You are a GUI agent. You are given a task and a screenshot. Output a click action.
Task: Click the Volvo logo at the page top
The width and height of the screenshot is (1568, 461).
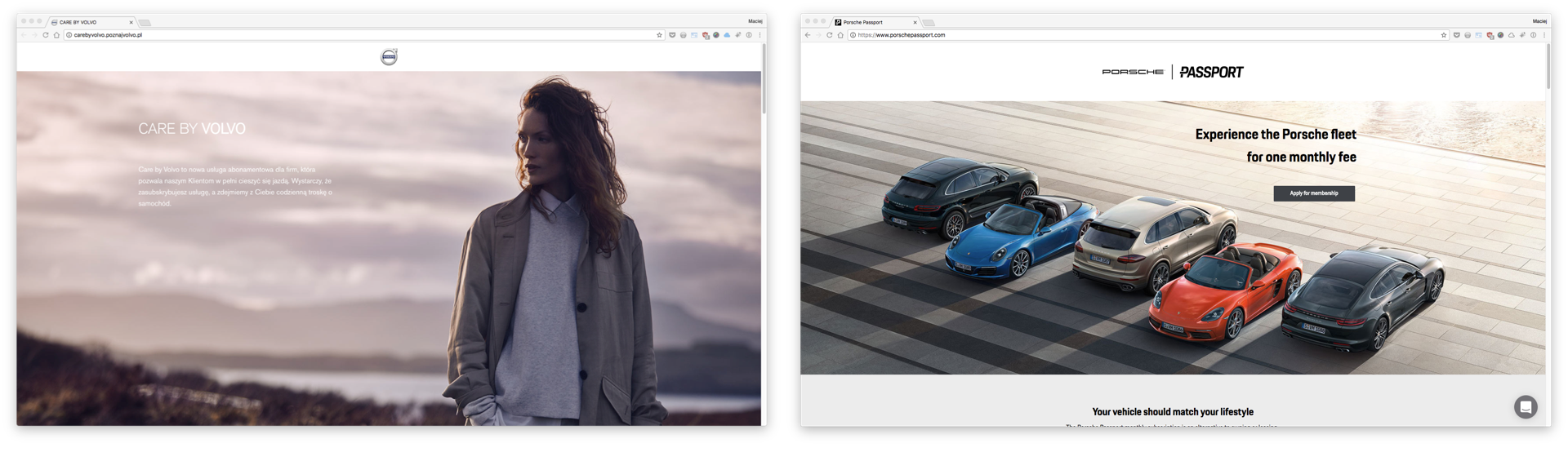pyautogui.click(x=390, y=57)
